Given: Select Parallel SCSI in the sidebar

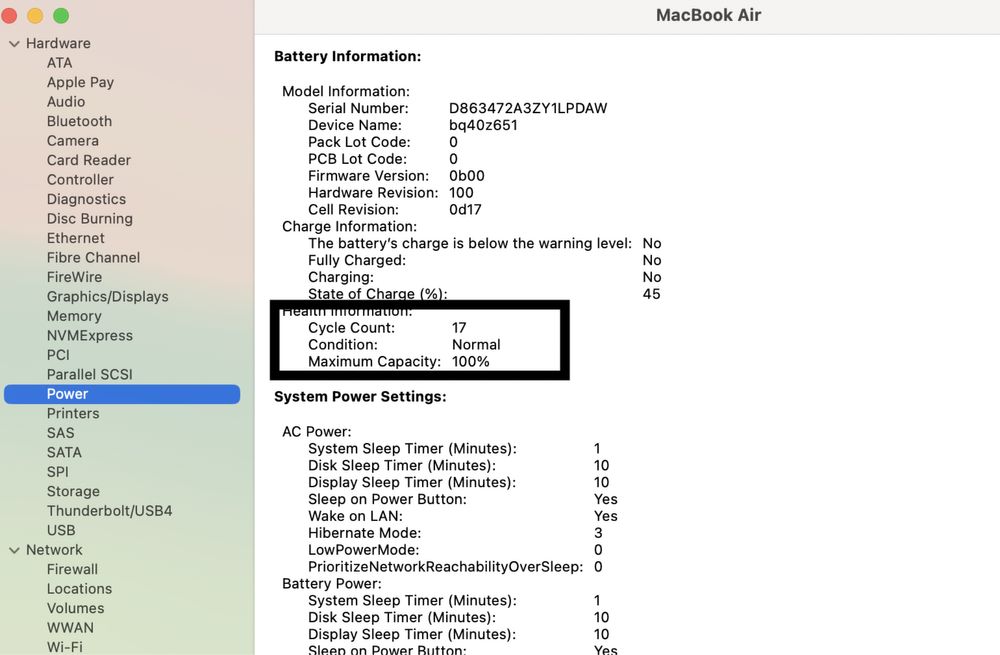Looking at the screenshot, I should pos(90,374).
